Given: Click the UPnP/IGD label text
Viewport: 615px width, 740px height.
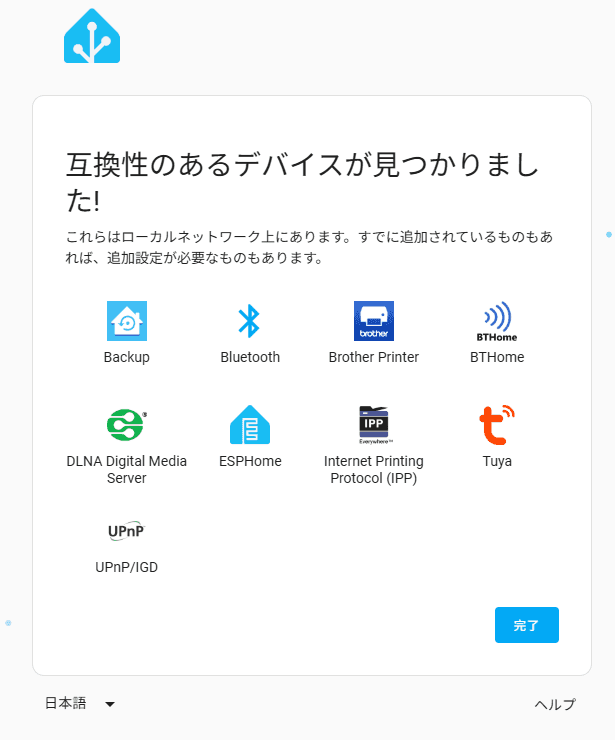Looking at the screenshot, I should point(126,567).
